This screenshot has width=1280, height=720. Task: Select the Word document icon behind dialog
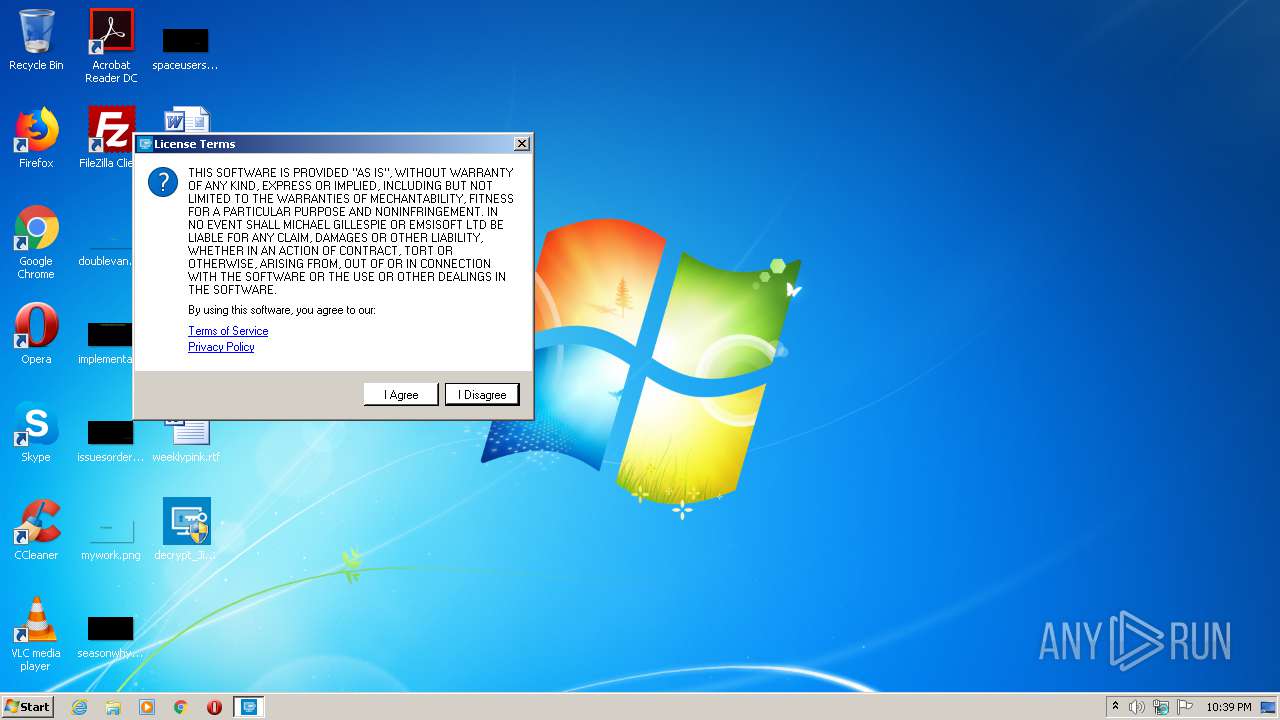click(187, 119)
